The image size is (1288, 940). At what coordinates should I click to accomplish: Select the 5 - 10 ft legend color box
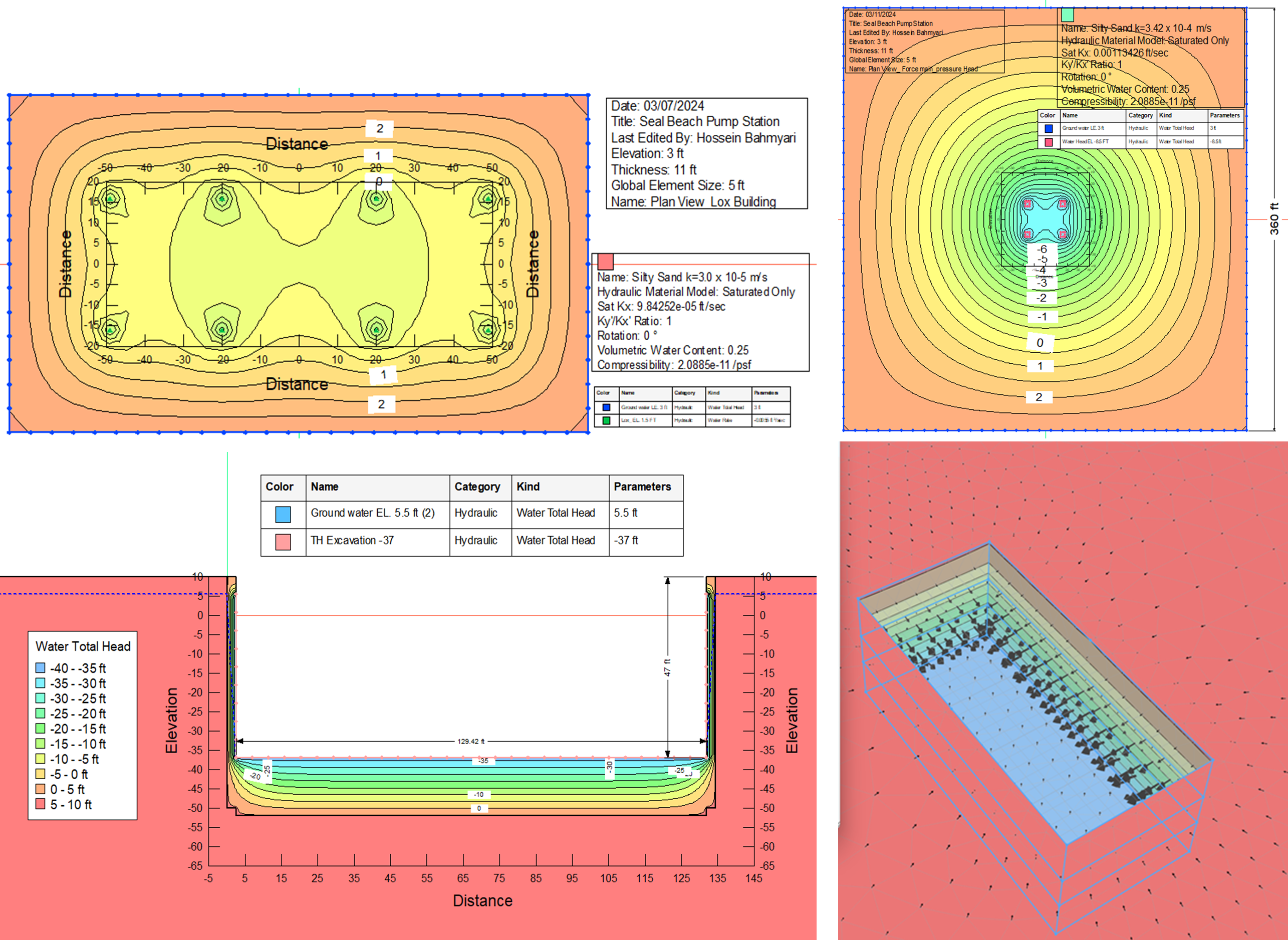coord(41,804)
